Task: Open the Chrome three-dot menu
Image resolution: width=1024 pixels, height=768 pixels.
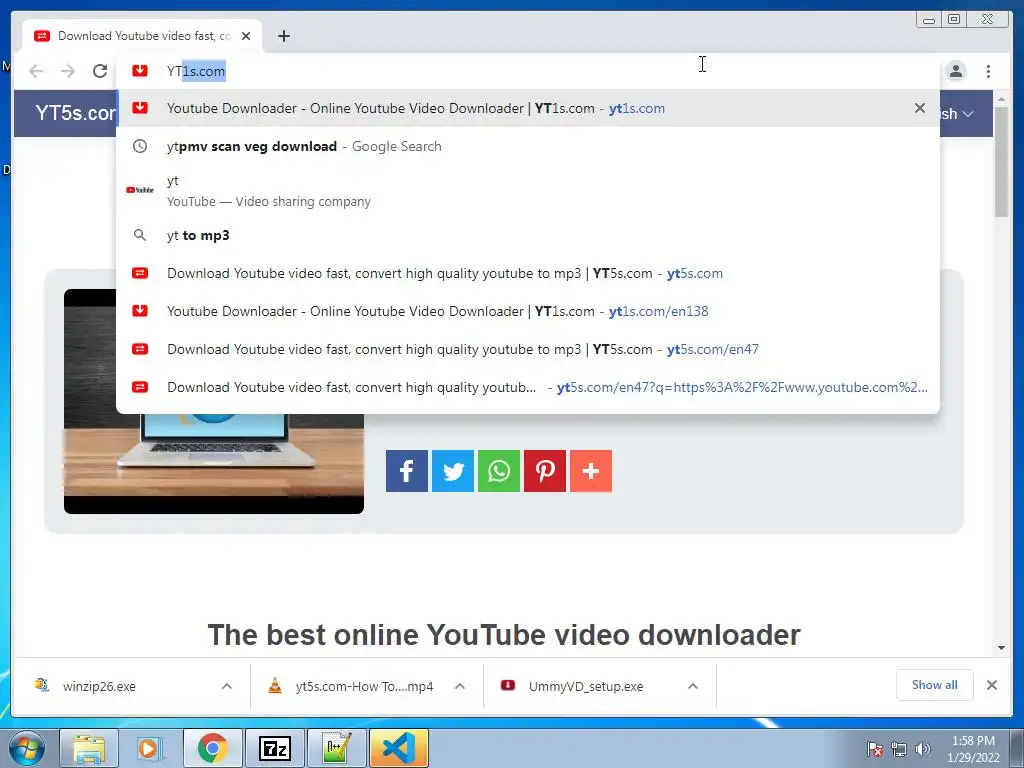Action: tap(988, 71)
